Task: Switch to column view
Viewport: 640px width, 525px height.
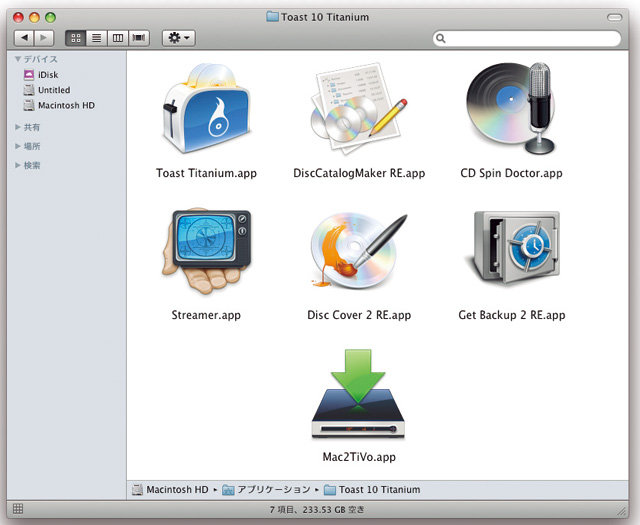Action: pyautogui.click(x=118, y=38)
